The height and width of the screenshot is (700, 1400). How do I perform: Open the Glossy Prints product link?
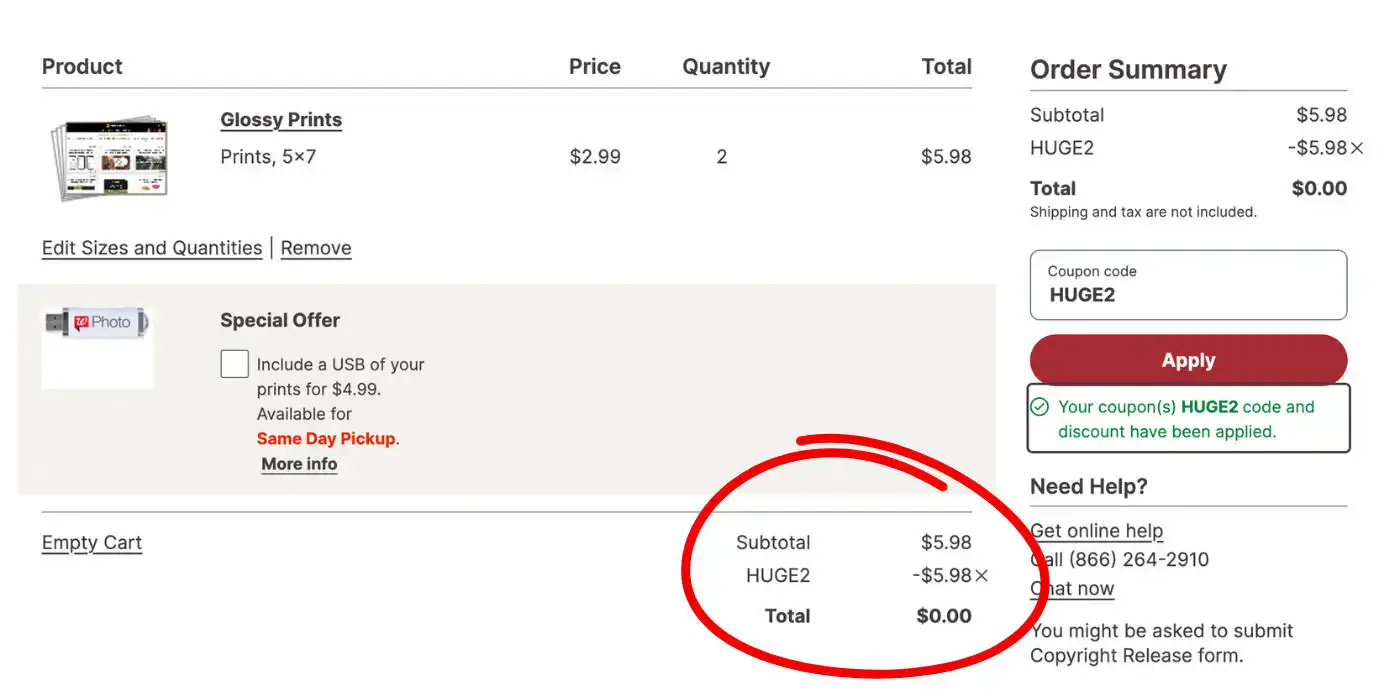281,120
